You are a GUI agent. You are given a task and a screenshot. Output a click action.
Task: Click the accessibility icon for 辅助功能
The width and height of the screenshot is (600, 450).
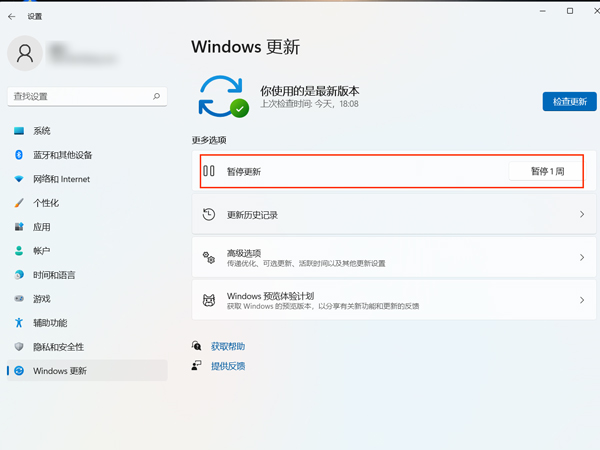(19, 323)
